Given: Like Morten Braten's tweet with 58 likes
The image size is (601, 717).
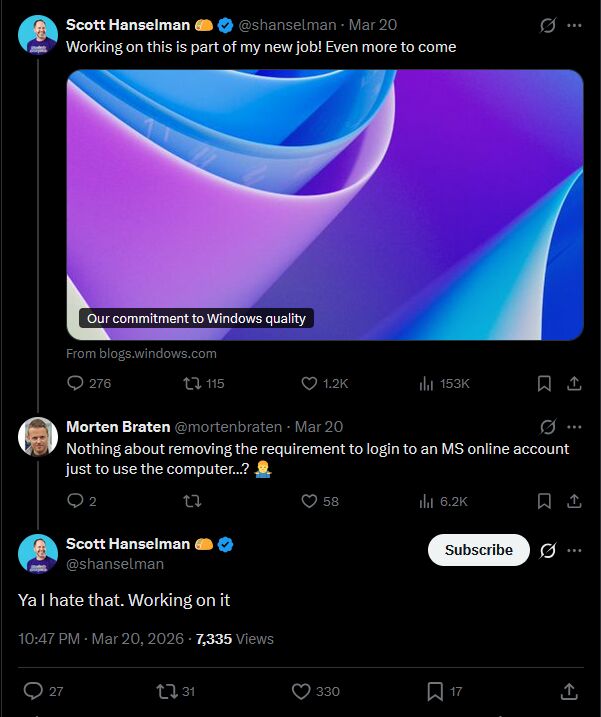Looking at the screenshot, I should (x=320, y=501).
